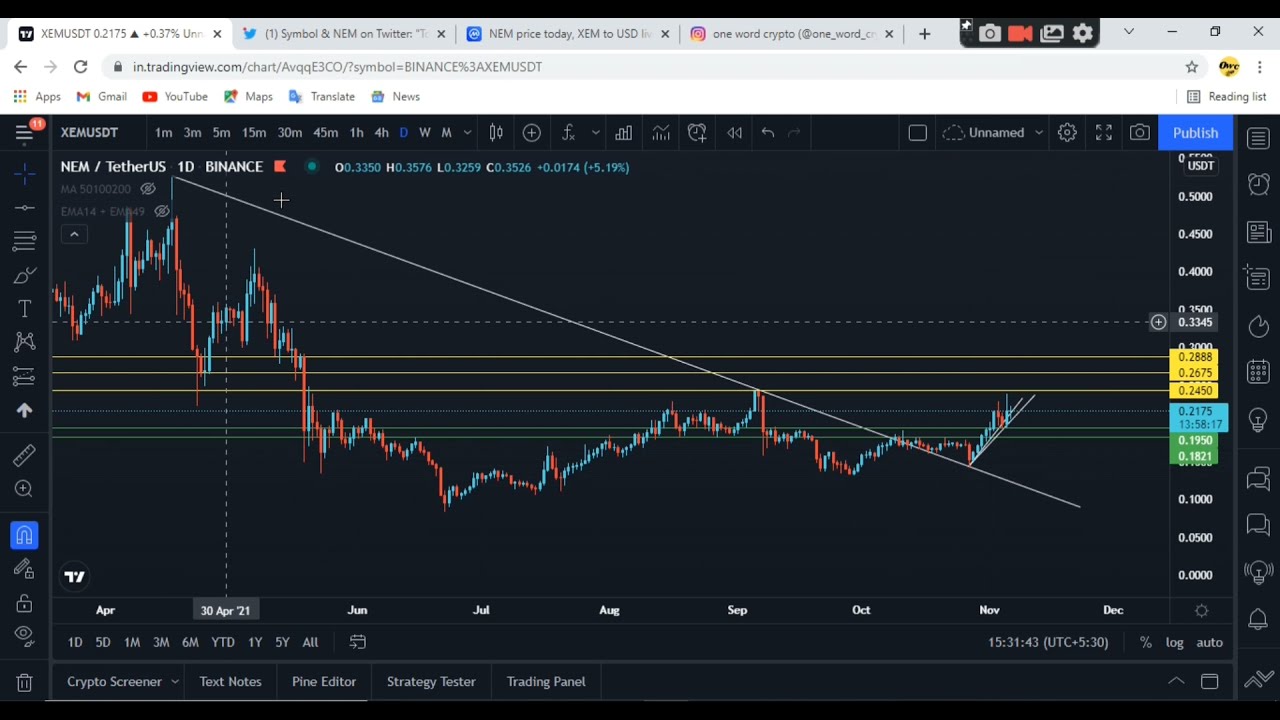Collapse the indicator legend arrow
Viewport: 1280px width, 720px height.
click(x=74, y=234)
